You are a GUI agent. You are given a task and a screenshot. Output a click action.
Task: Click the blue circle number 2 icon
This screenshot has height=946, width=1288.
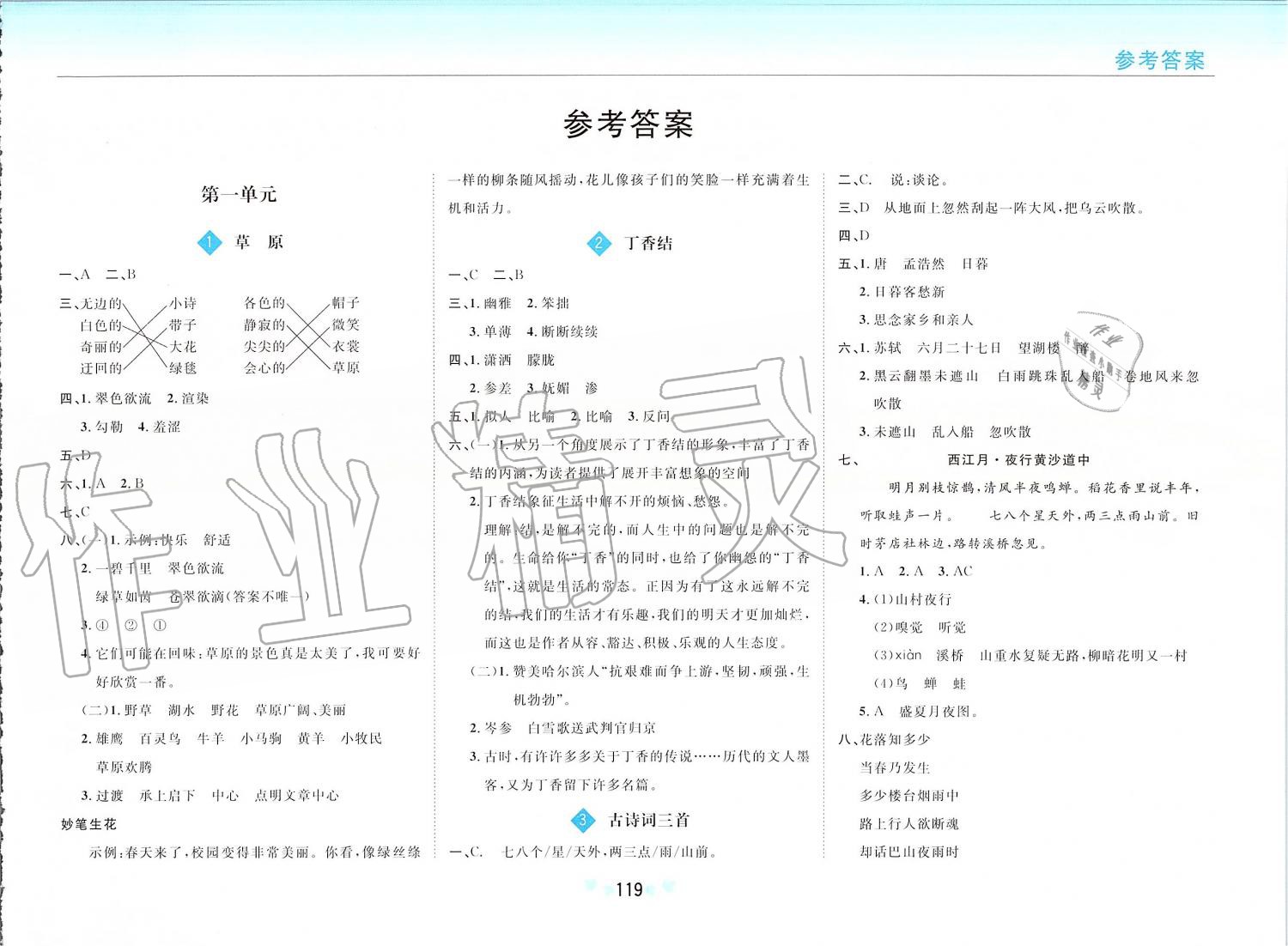pos(598,243)
